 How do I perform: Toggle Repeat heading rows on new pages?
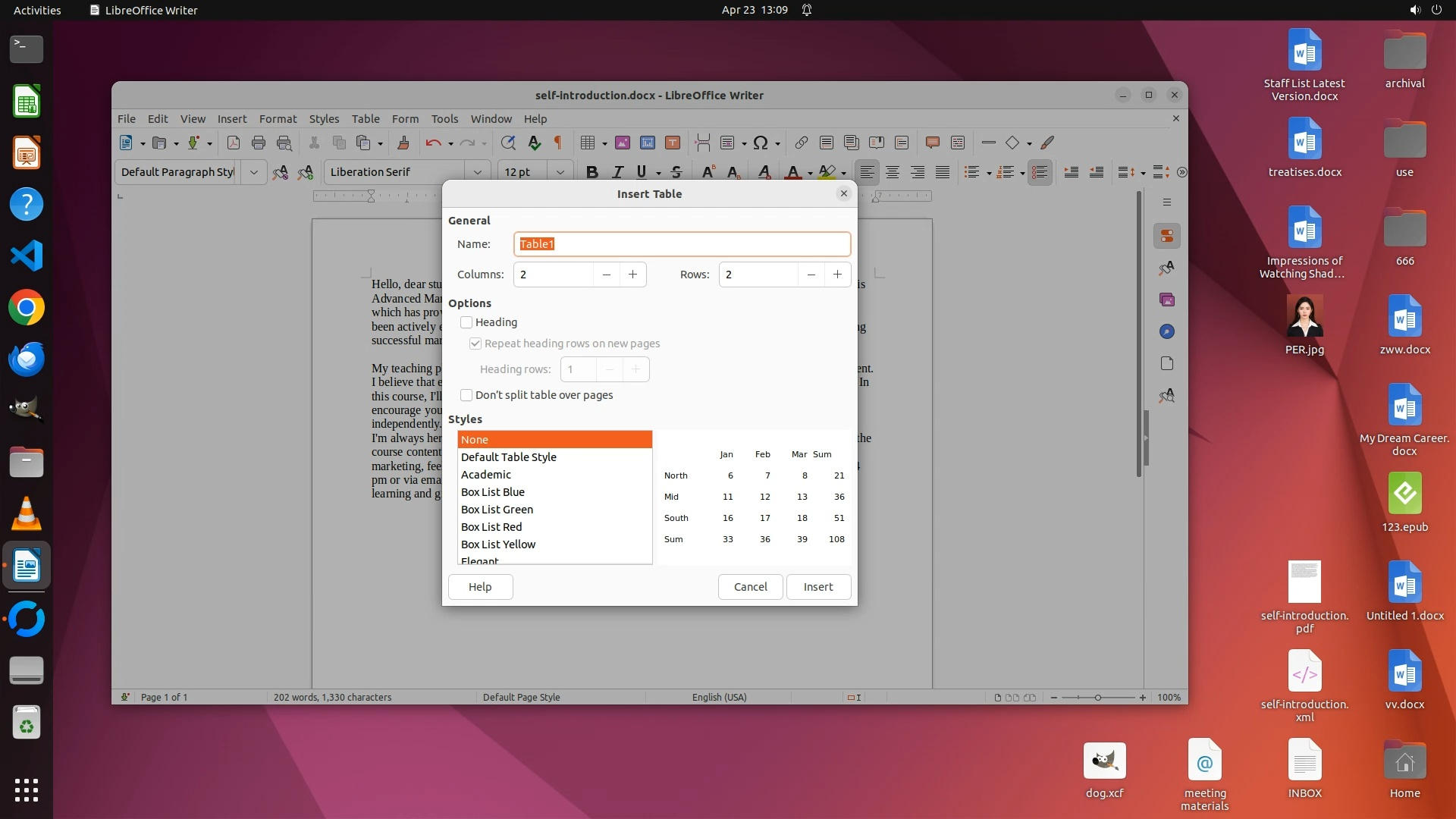(475, 344)
